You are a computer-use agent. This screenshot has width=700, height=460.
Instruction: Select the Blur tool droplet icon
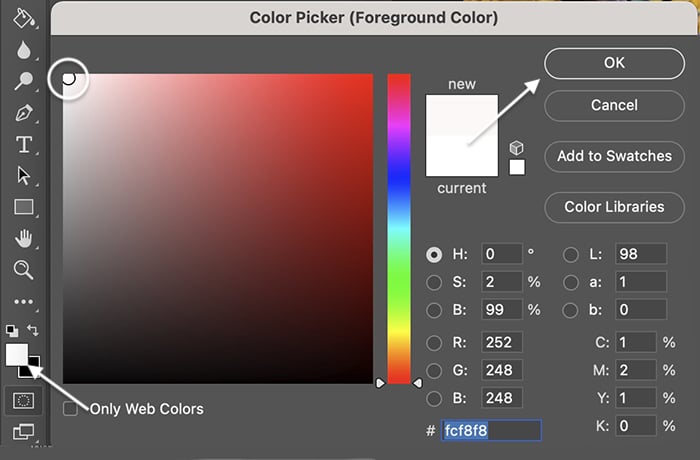[x=24, y=50]
